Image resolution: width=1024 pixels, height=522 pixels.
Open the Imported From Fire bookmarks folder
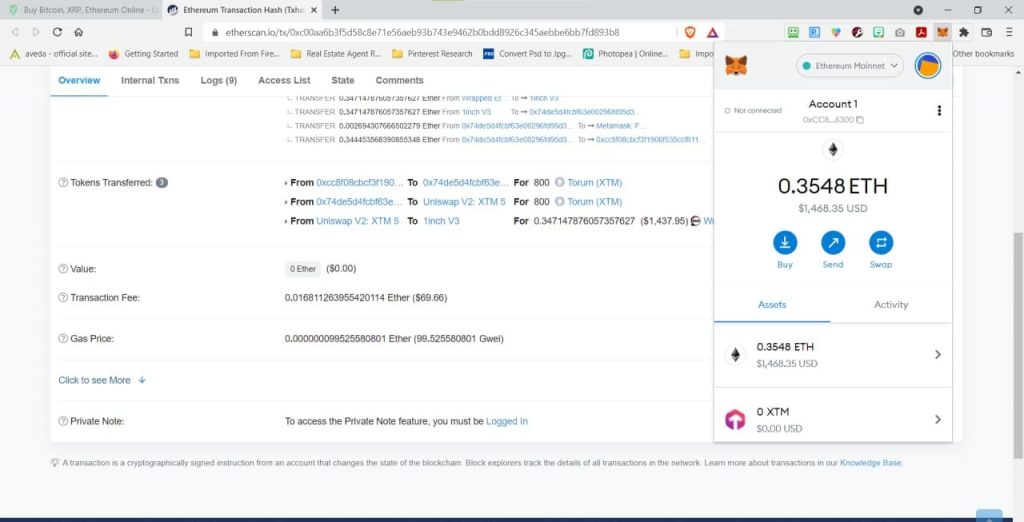click(234, 54)
